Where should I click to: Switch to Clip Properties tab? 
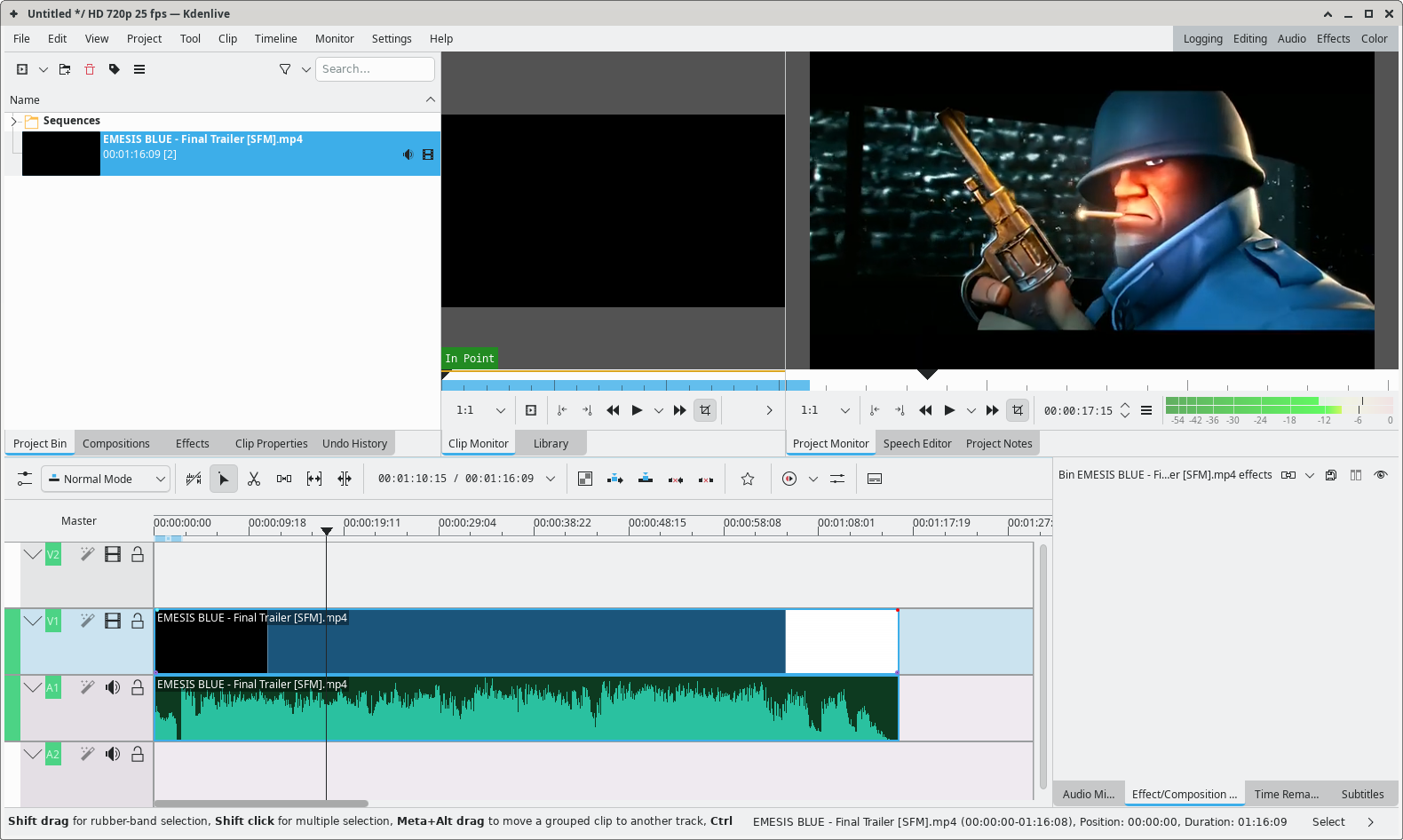pyautogui.click(x=272, y=444)
